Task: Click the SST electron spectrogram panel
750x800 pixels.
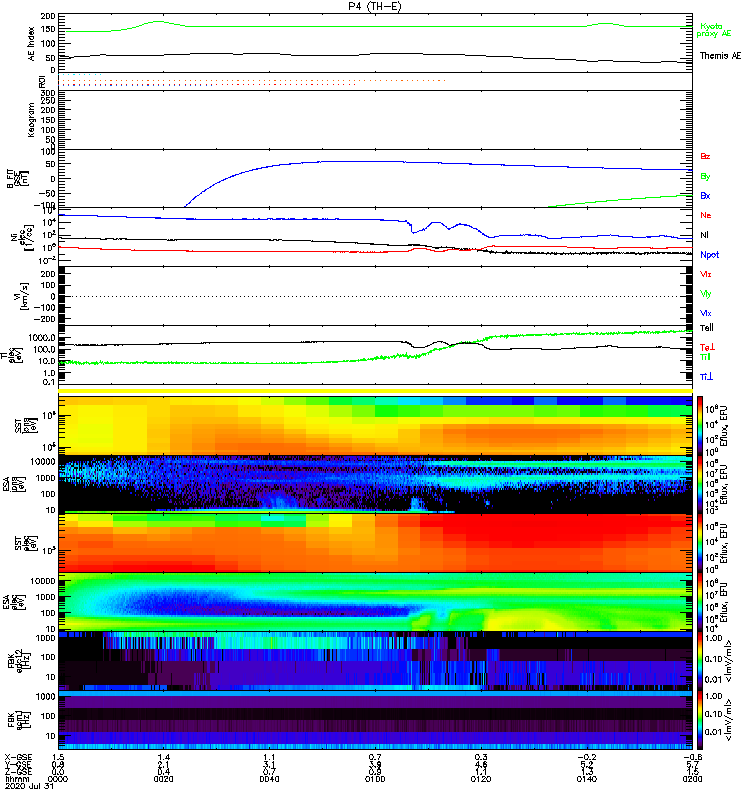Action: 375,543
